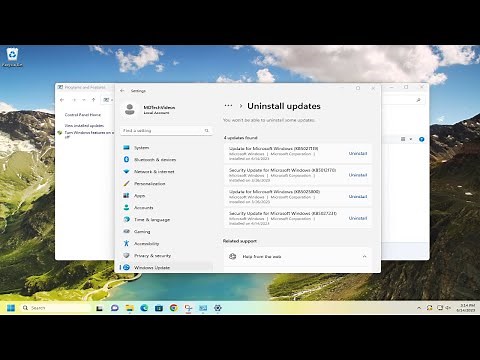Click the Find a setting search box
Image resolution: width=480 pixels, height=360 pixels.
coord(166,131)
